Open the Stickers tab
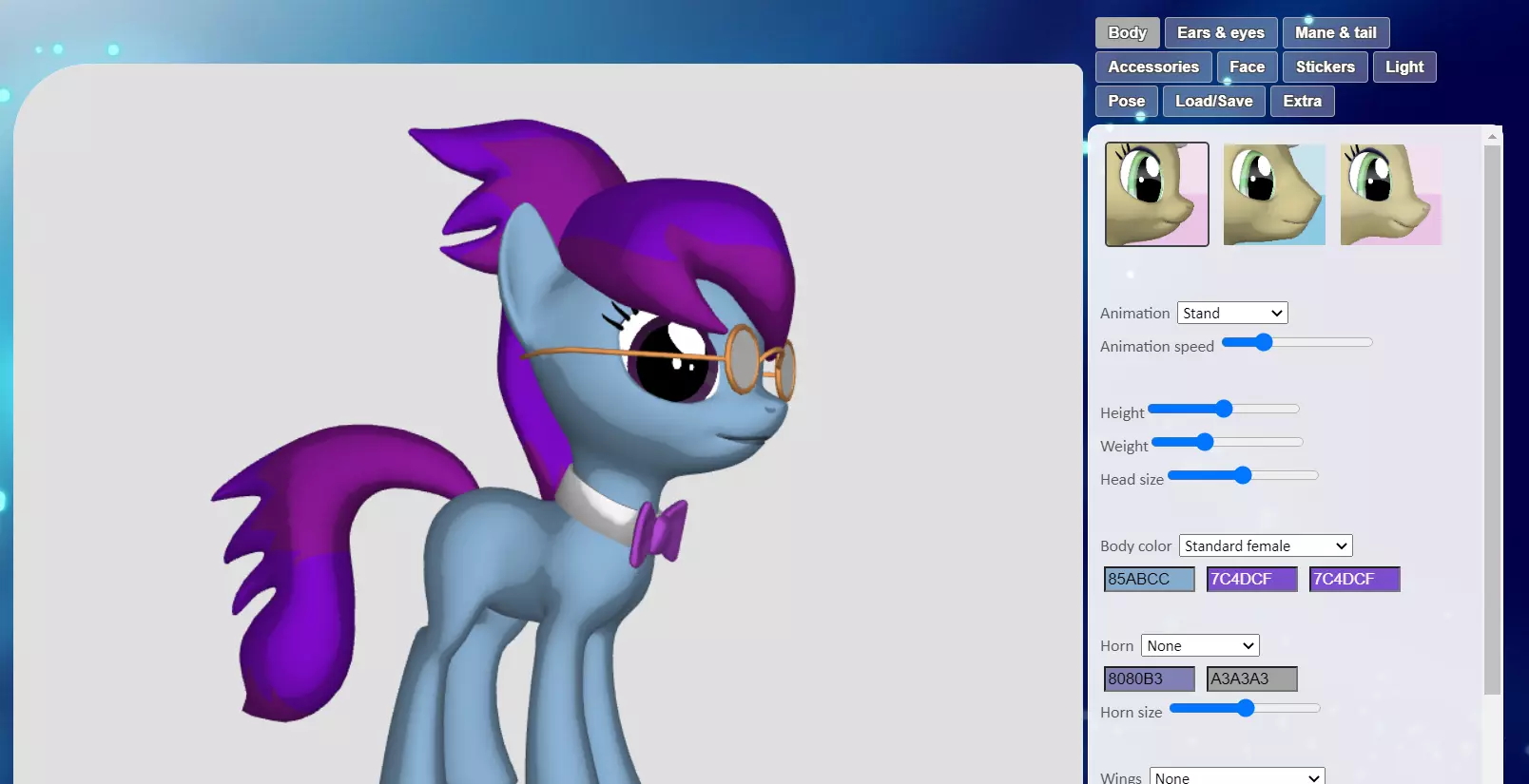Viewport: 1529px width, 784px height. [x=1325, y=67]
